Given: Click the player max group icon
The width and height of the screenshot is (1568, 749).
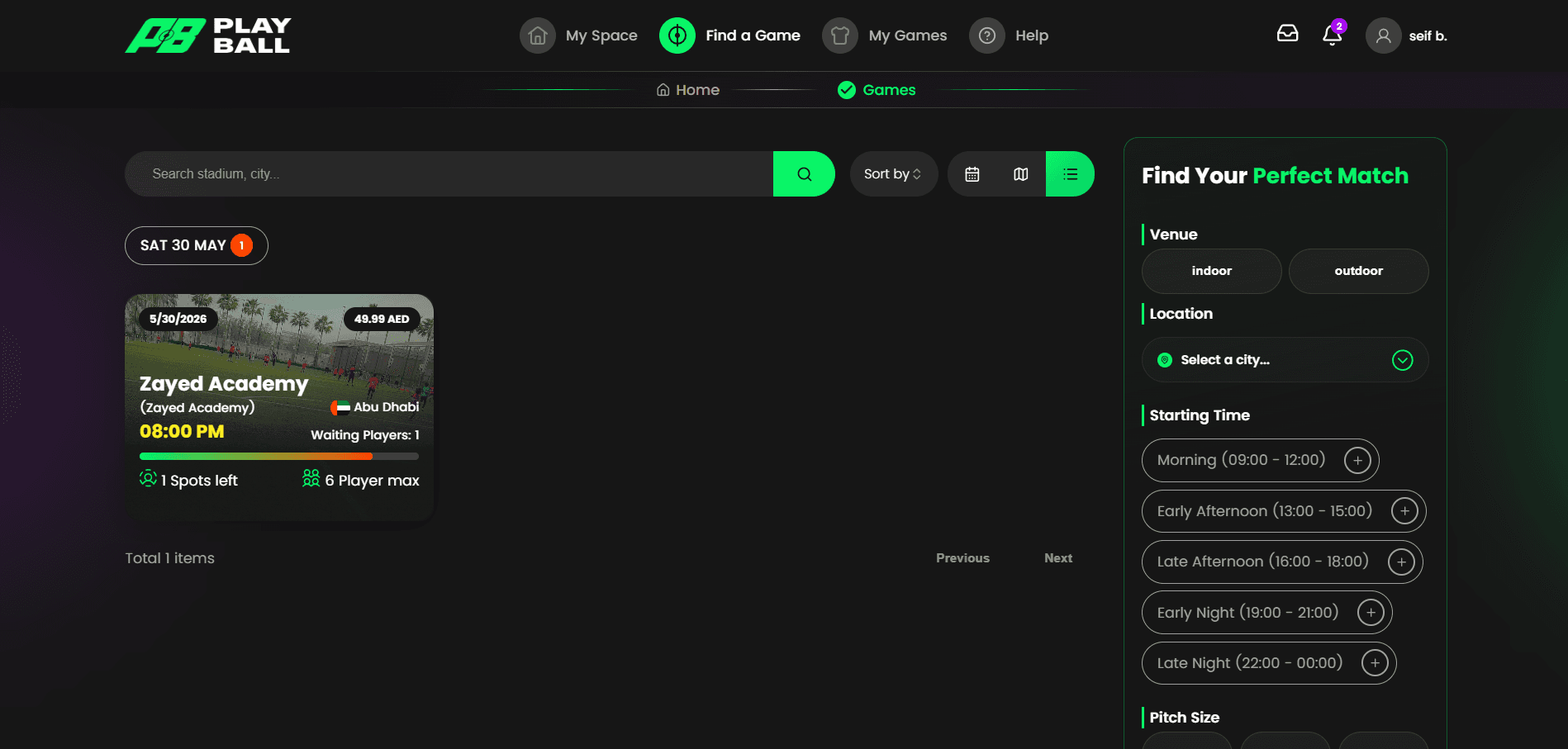Looking at the screenshot, I should (311, 478).
